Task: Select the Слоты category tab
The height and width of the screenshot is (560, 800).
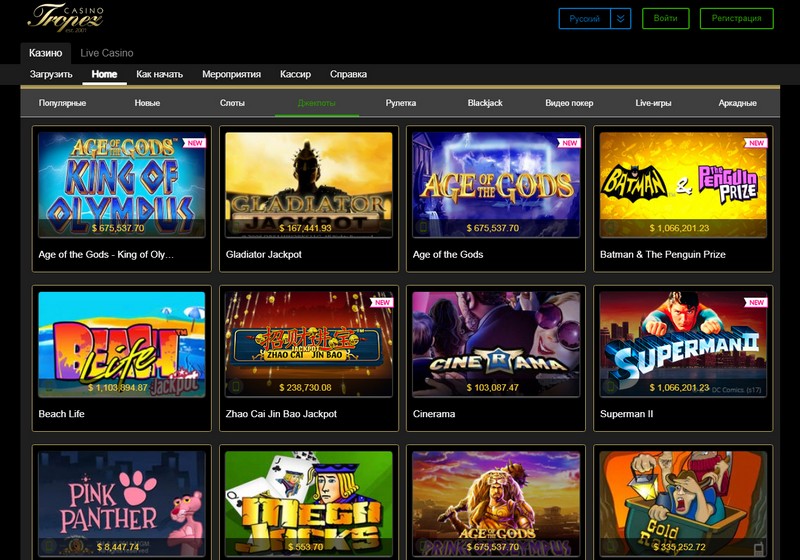Action: pos(232,103)
